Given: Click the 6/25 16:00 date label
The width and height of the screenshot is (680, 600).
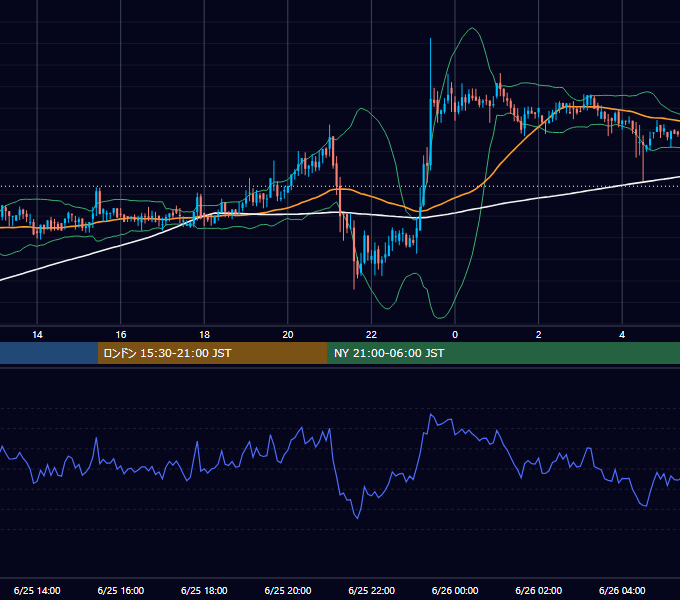Looking at the screenshot, I should pos(121,590).
